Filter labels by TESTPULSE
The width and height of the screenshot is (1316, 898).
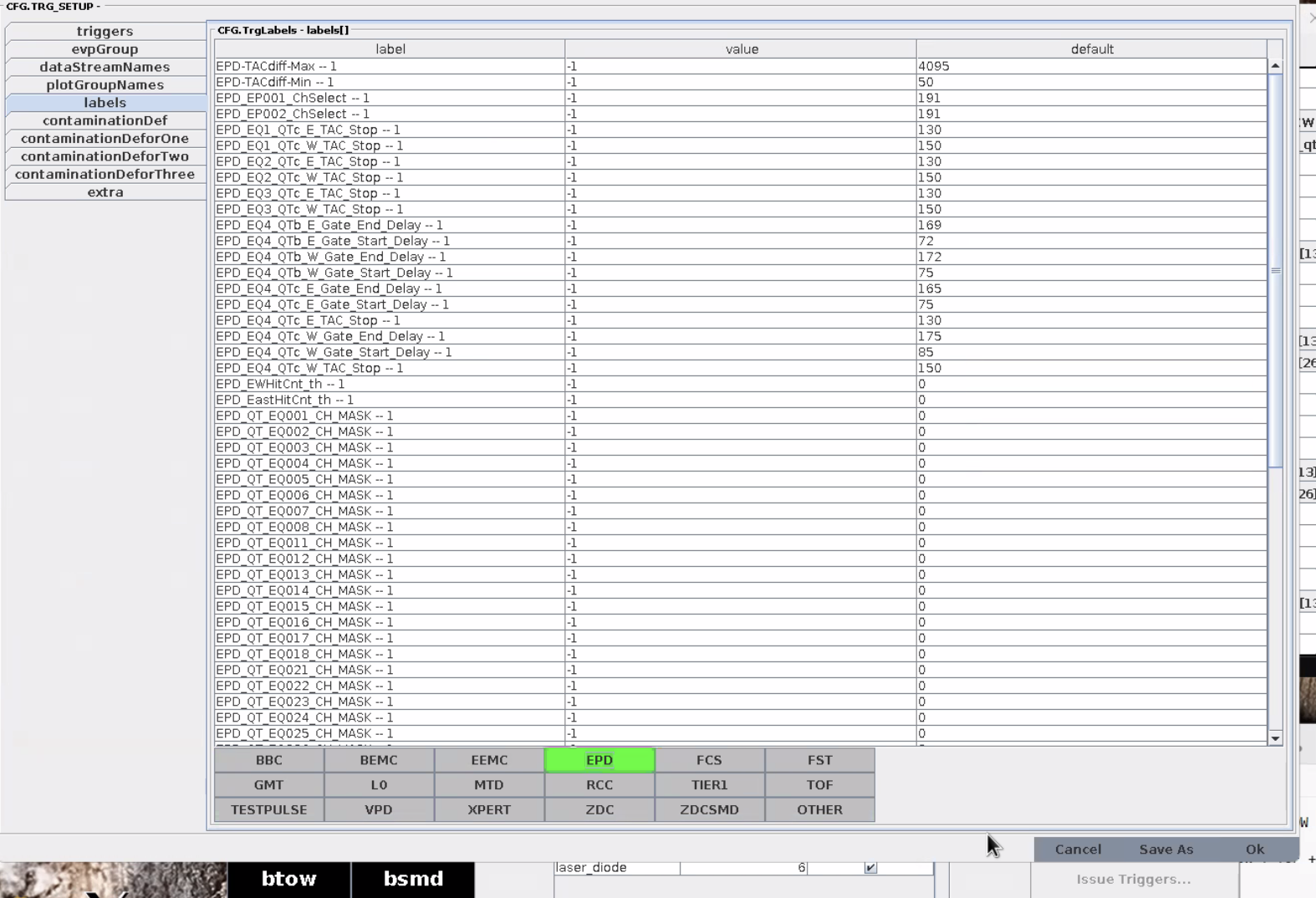(269, 809)
